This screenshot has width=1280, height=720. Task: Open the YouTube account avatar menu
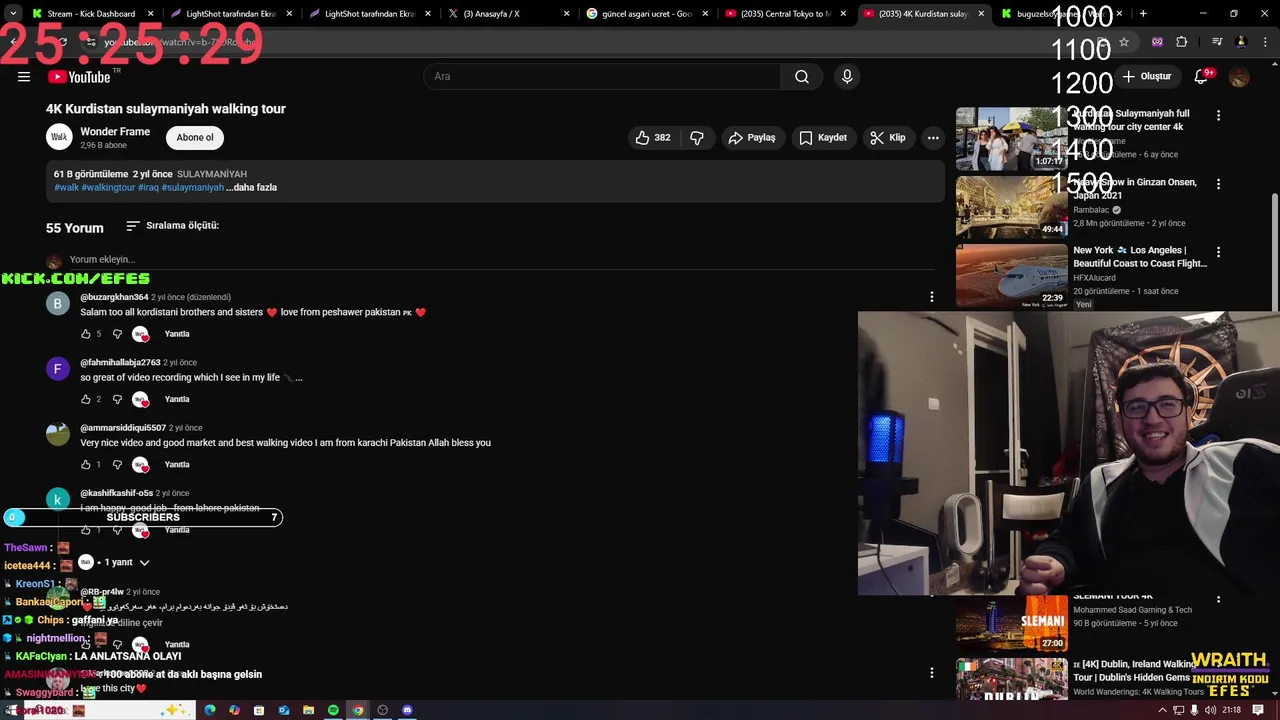pyautogui.click(x=1240, y=77)
